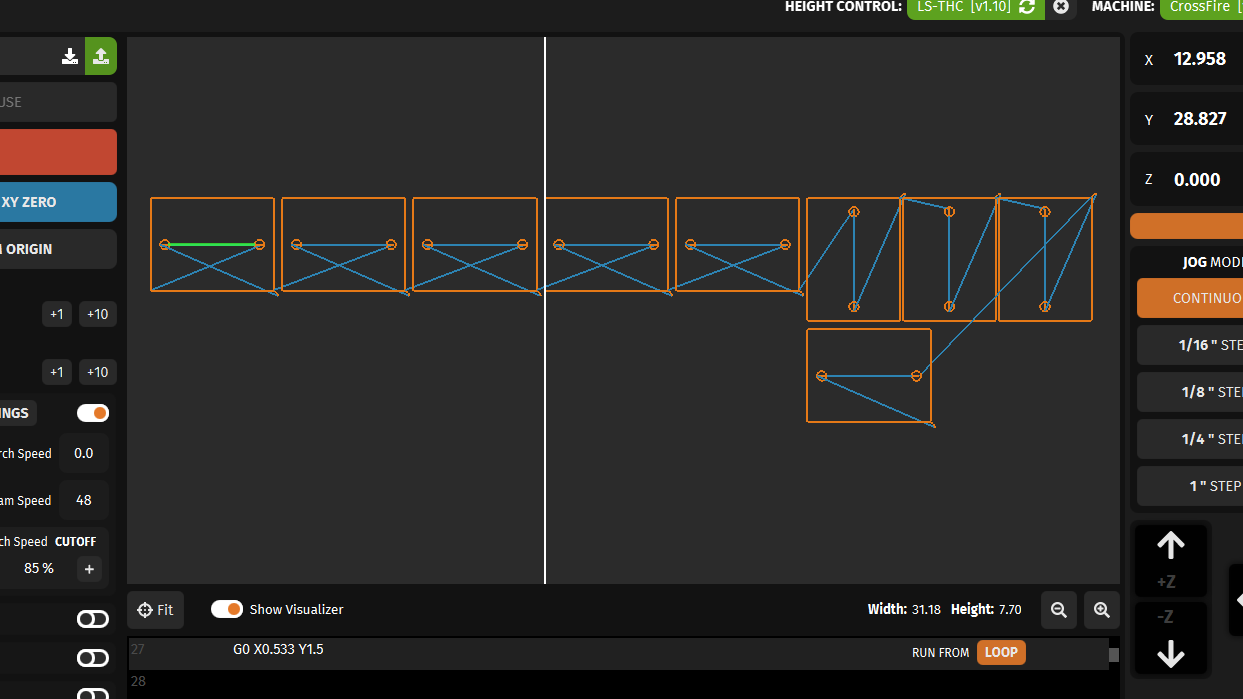The height and width of the screenshot is (699, 1243).
Task: Disconnect height control with the X icon
Action: [1061, 7]
